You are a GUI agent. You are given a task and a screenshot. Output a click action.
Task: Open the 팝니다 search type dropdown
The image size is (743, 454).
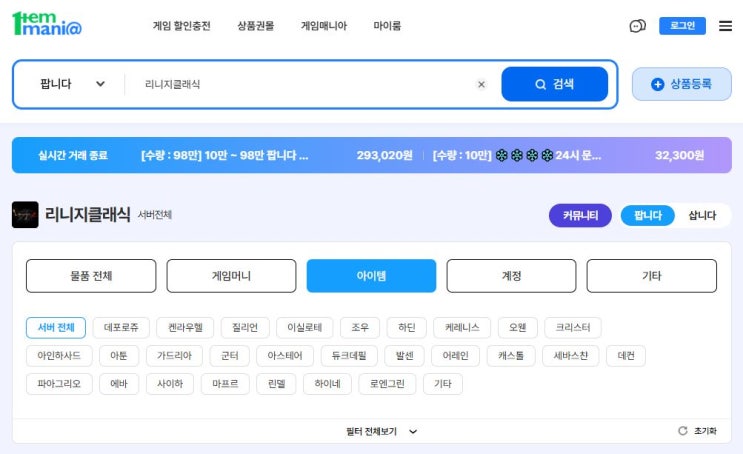(x=72, y=84)
